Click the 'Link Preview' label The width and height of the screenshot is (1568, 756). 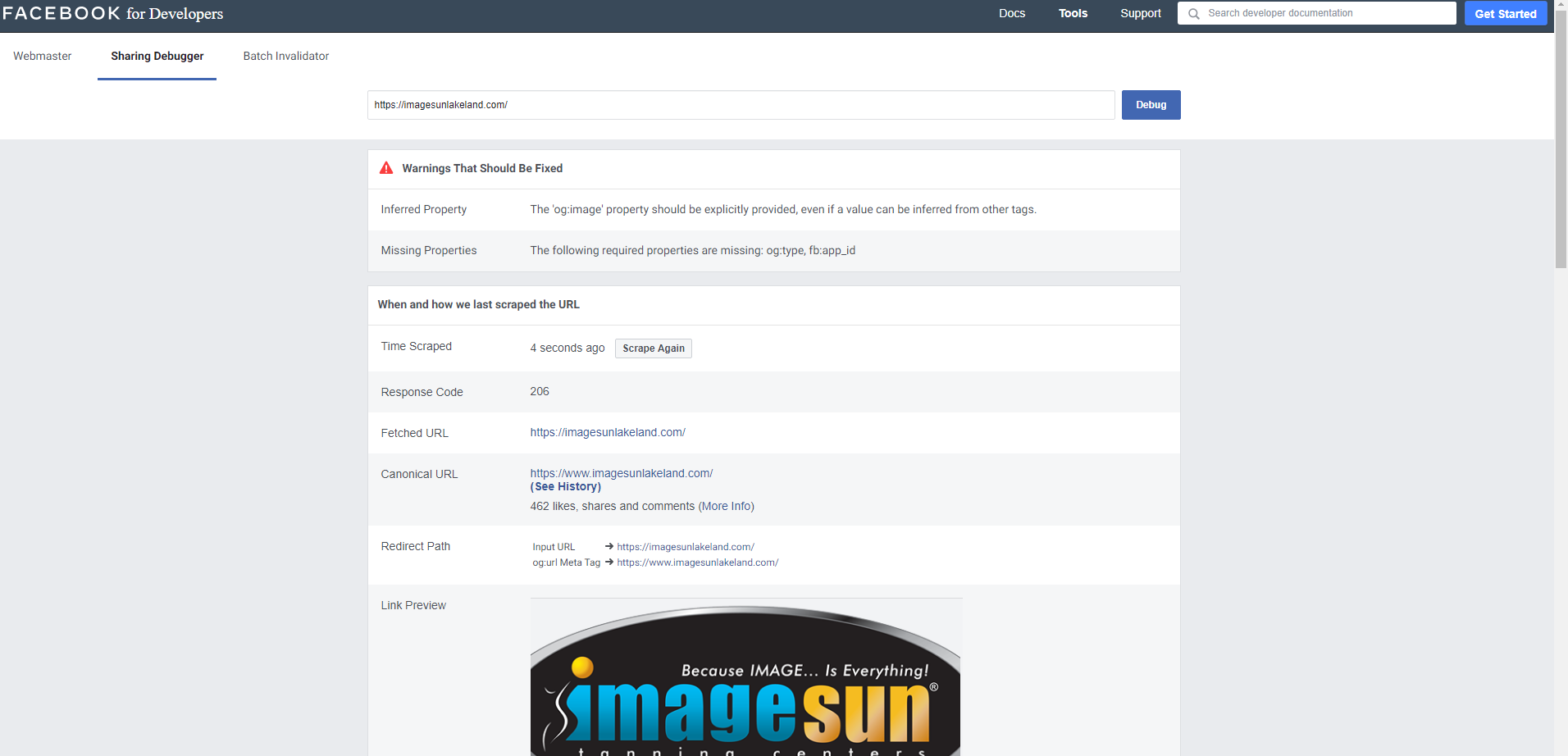pos(413,605)
